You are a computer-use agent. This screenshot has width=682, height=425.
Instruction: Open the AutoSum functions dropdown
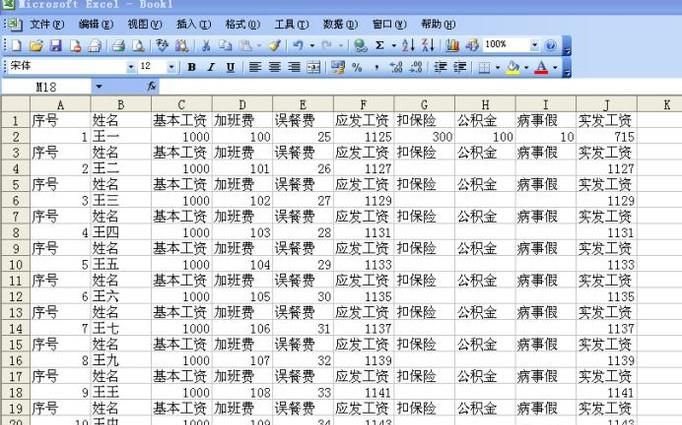point(394,45)
